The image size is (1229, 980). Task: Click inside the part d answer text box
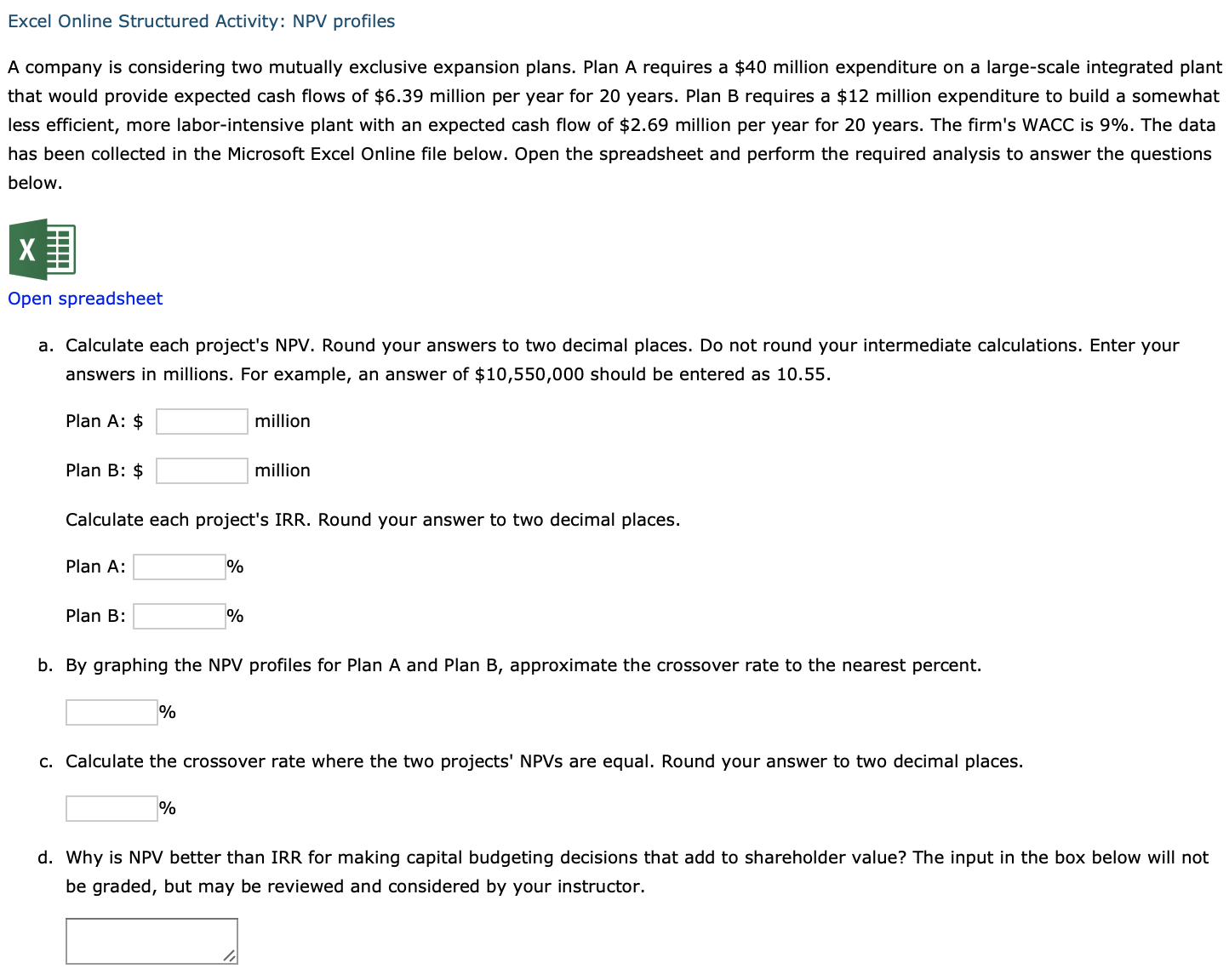[x=151, y=940]
